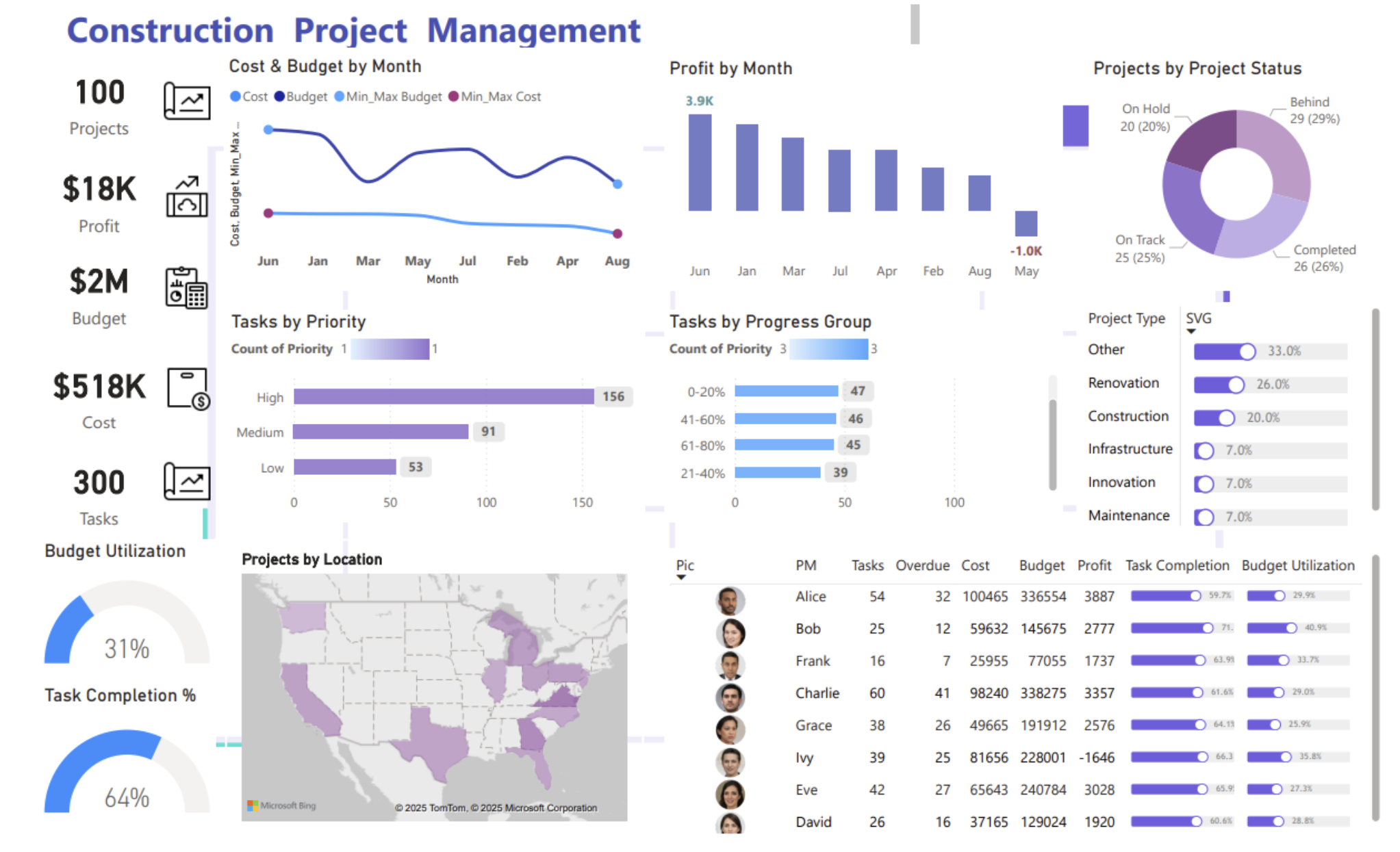Click Bob's profile picture
Screen dimensions: 1400x852
730,633
